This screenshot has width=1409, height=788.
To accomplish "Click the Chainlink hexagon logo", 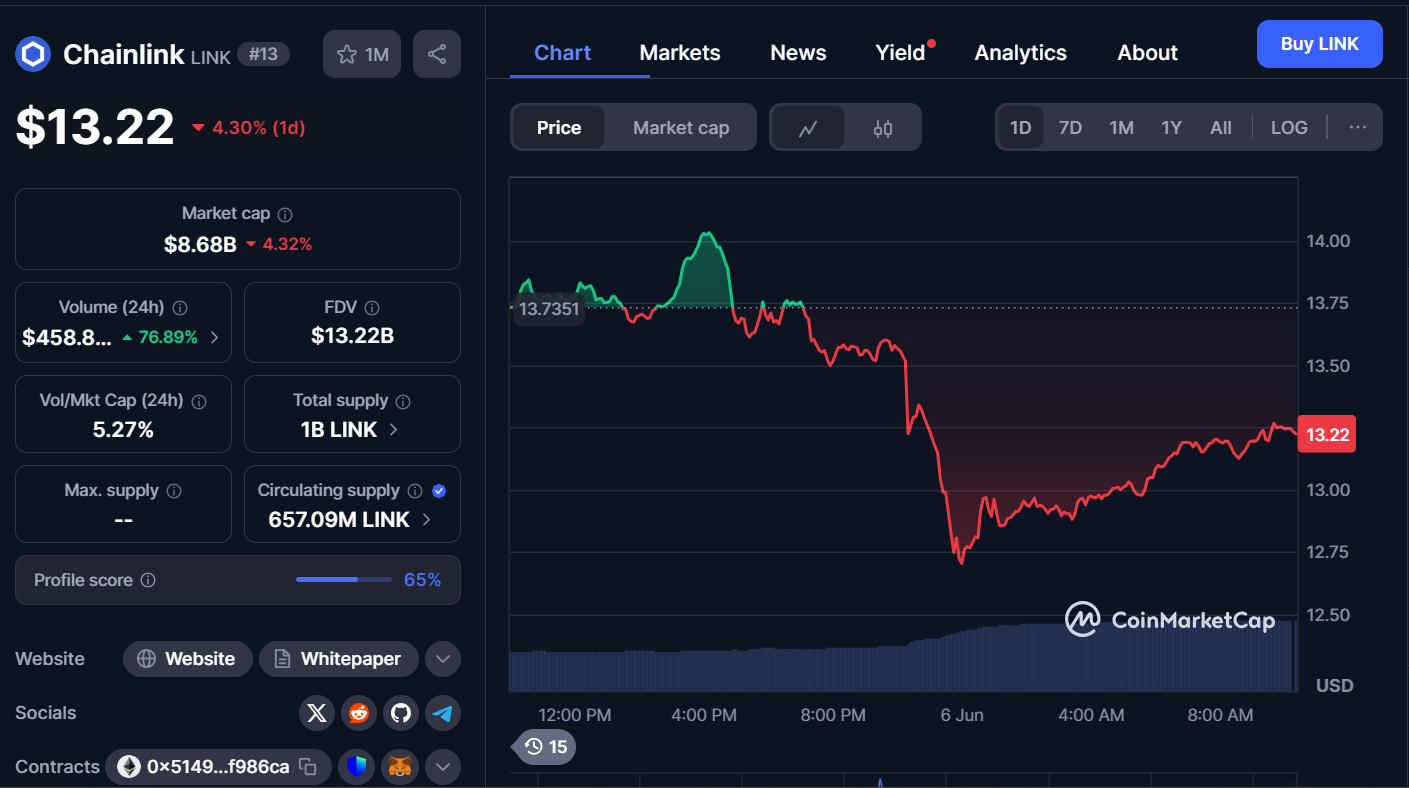I will click(33, 54).
